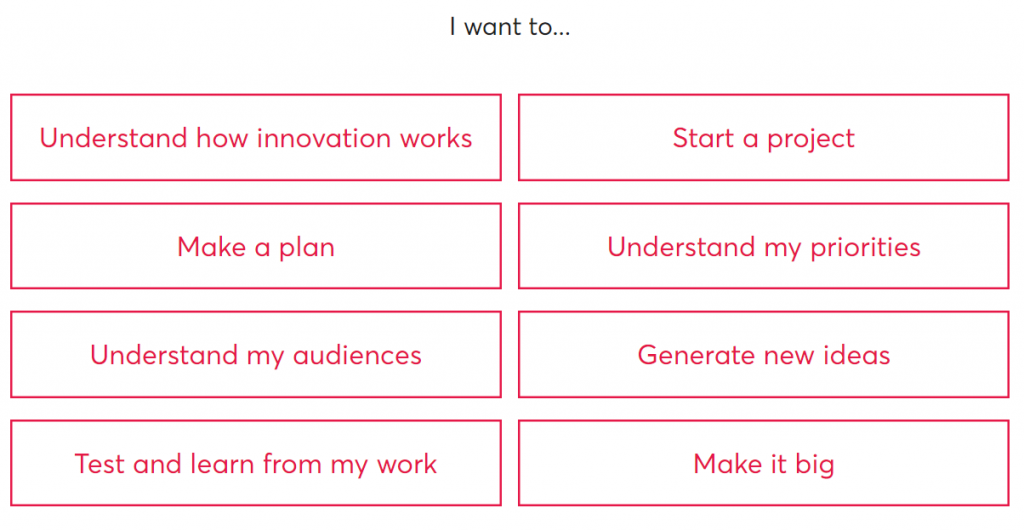Image resolution: width=1024 pixels, height=531 pixels.
Task: Click the red 'Make it big' label text
Action: (x=763, y=464)
